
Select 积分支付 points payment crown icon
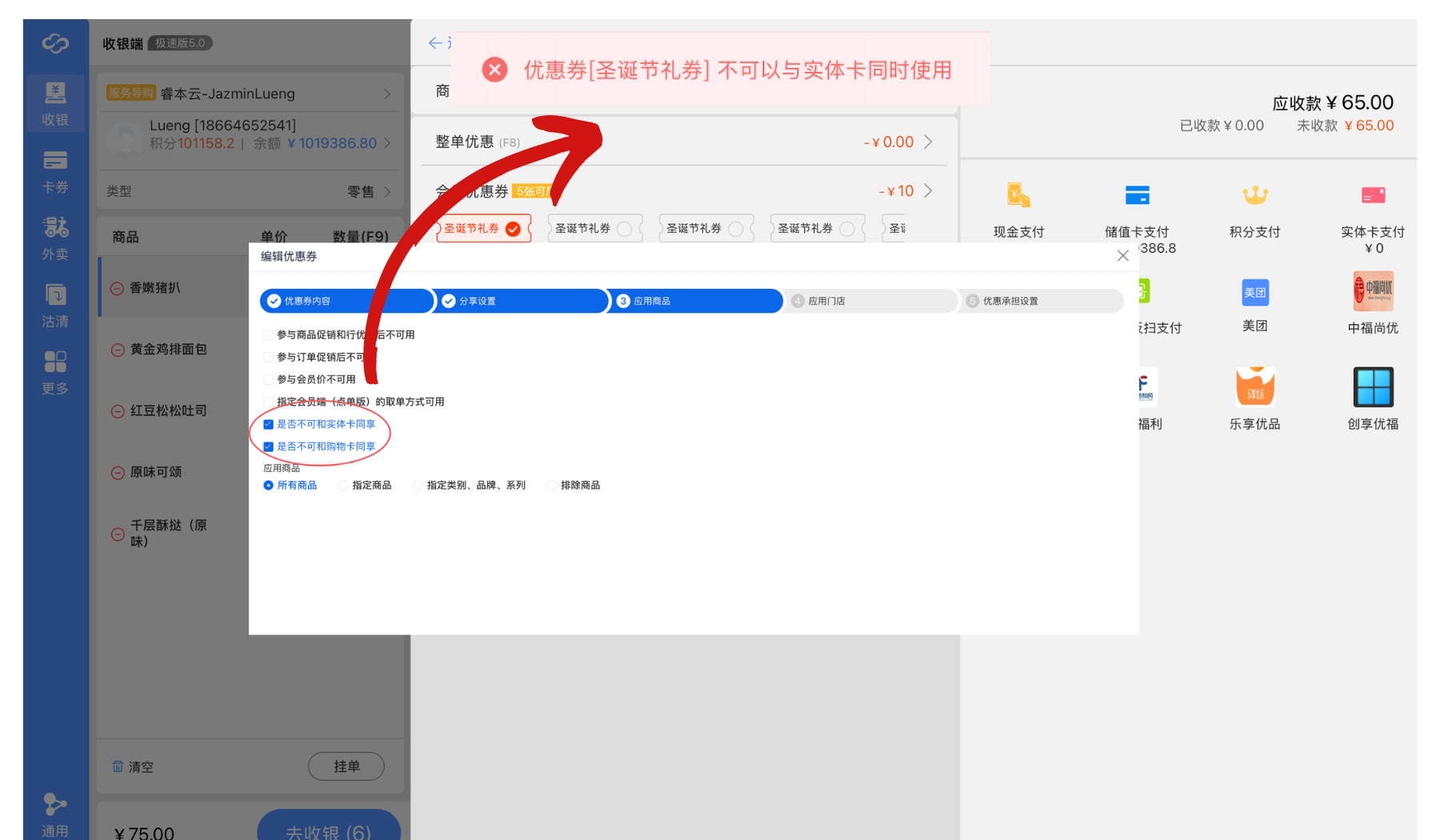tap(1254, 196)
